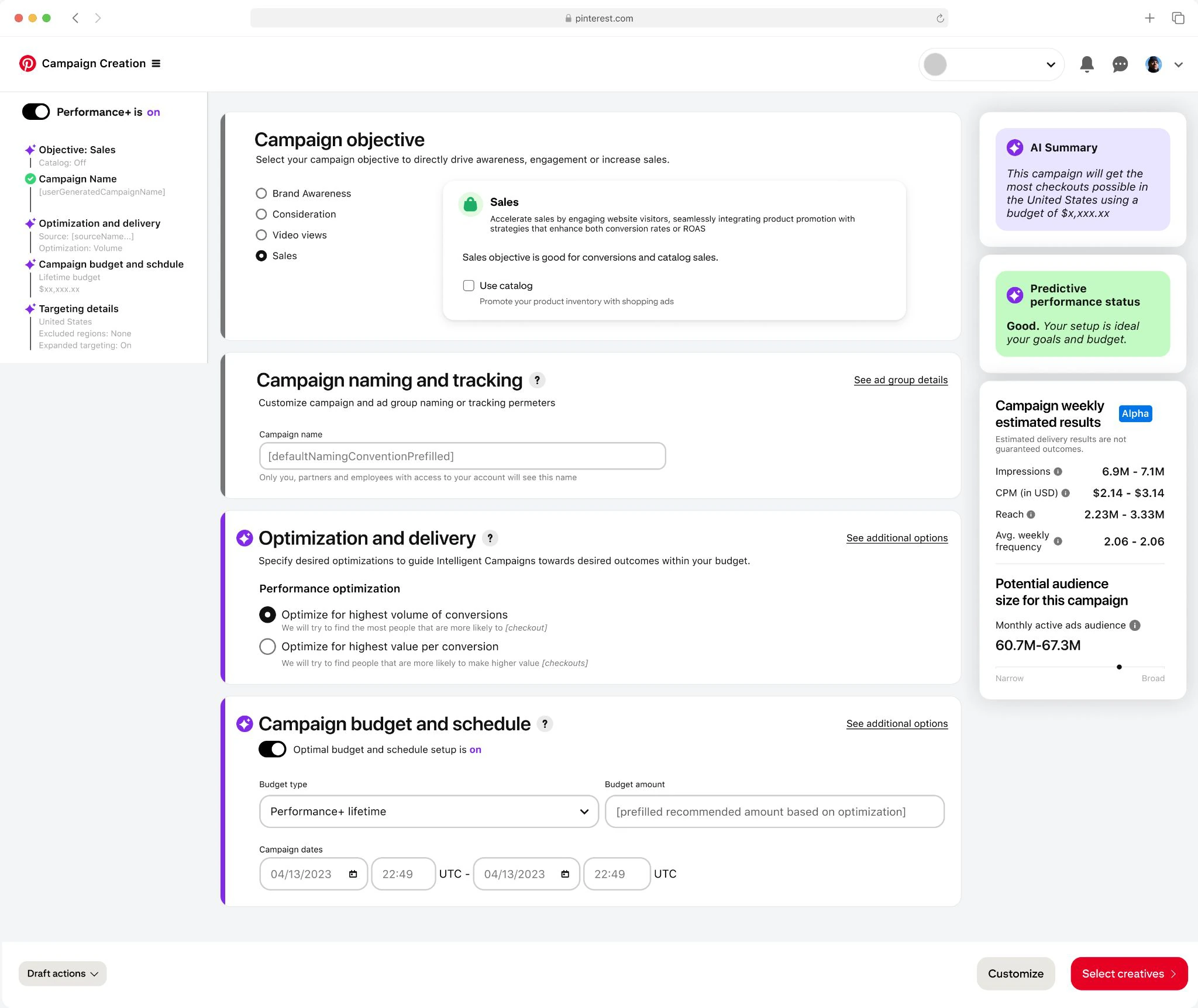Click See ad group details link
Screen dimensions: 1198x1008
(x=901, y=380)
